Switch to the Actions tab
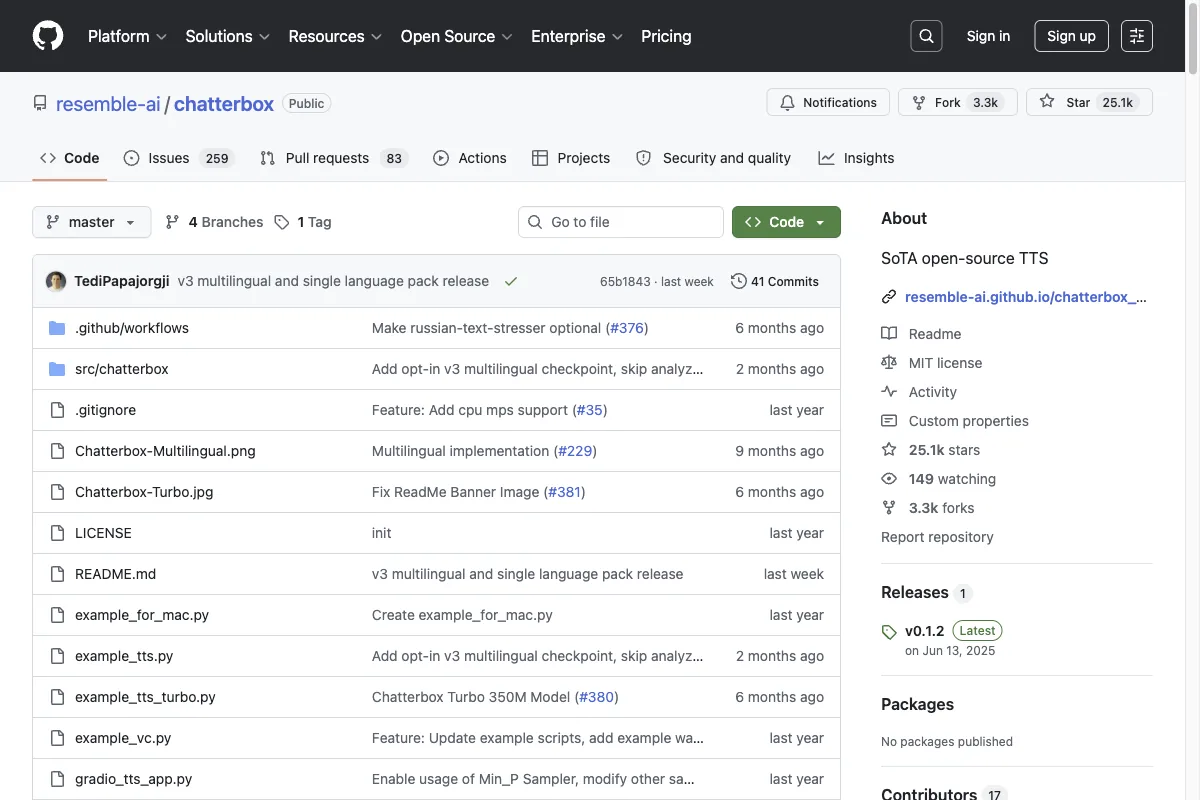Viewport: 1200px width, 800px height. [x=470, y=158]
